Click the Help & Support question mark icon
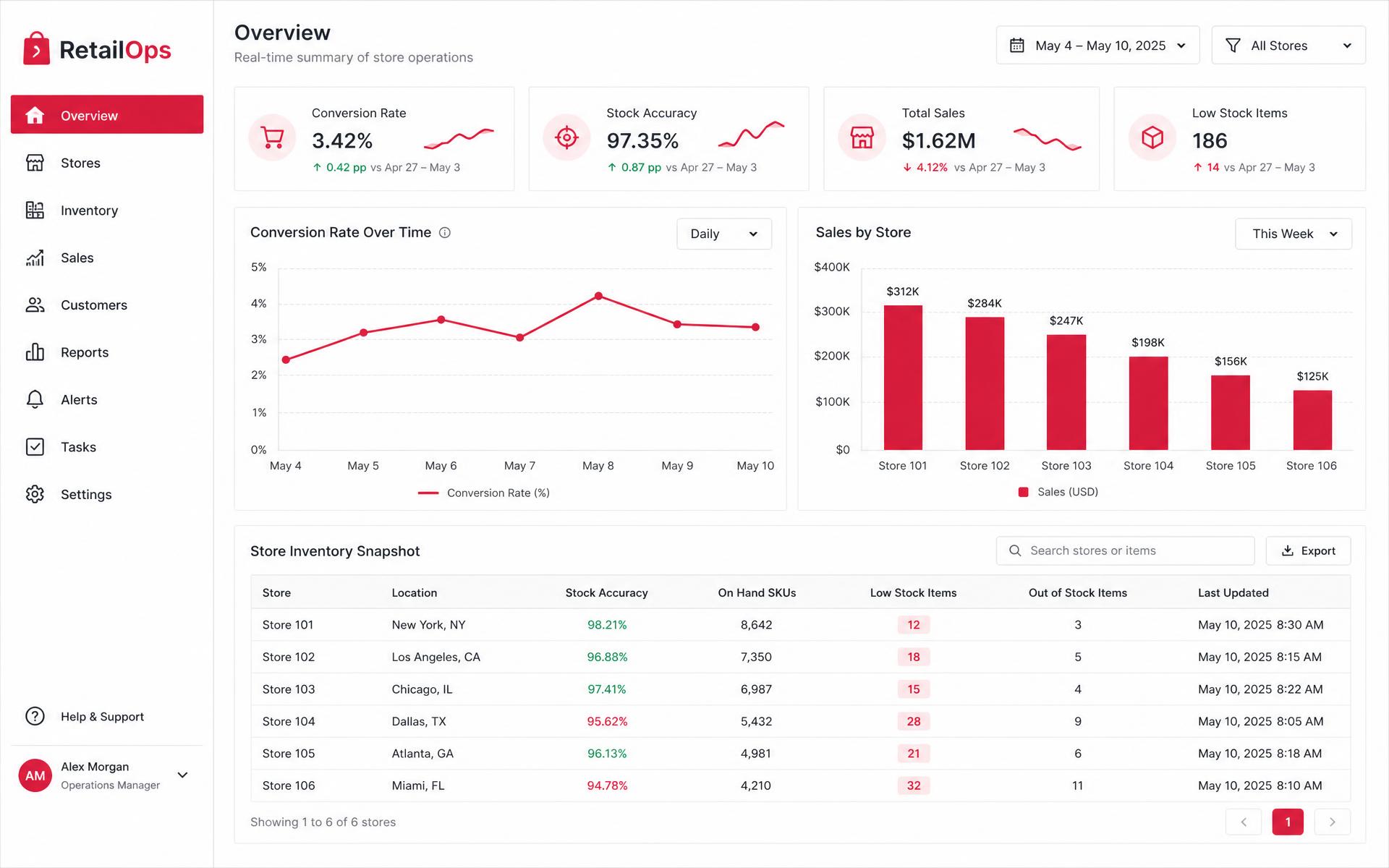Screen dimensions: 1389x868 coord(35,716)
